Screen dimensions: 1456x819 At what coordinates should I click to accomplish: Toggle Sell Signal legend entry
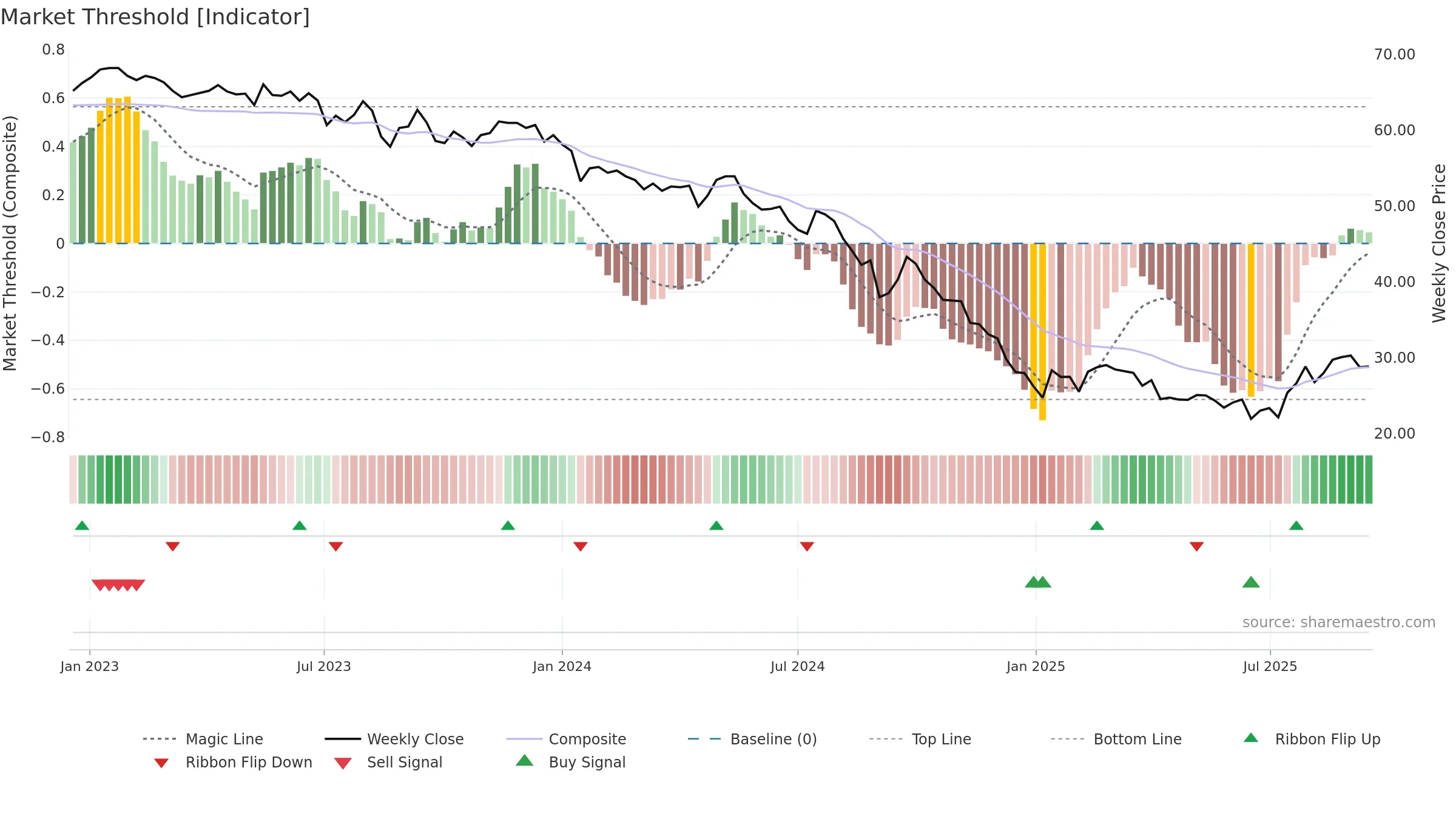point(388,762)
